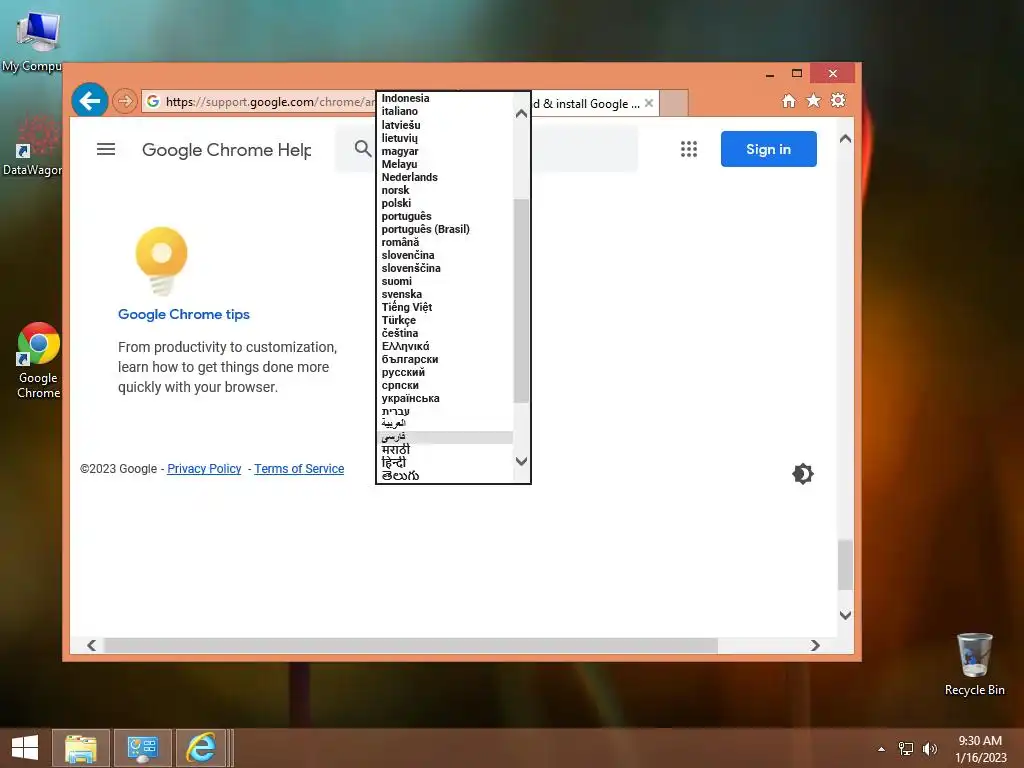Image resolution: width=1024 pixels, height=768 pixels.
Task: Go back with the blue back arrow
Action: click(x=89, y=101)
